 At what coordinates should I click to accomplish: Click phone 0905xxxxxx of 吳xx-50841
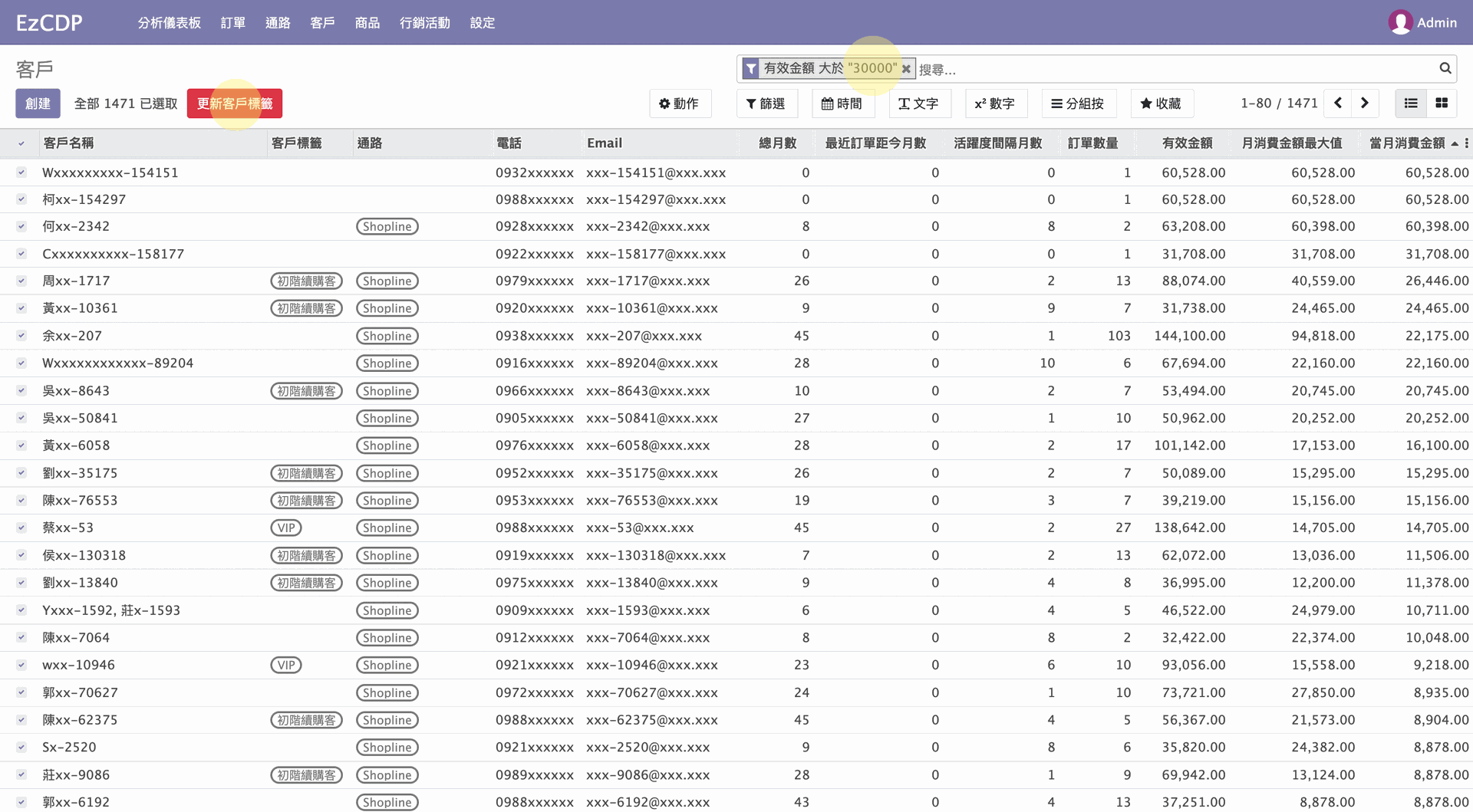(535, 418)
